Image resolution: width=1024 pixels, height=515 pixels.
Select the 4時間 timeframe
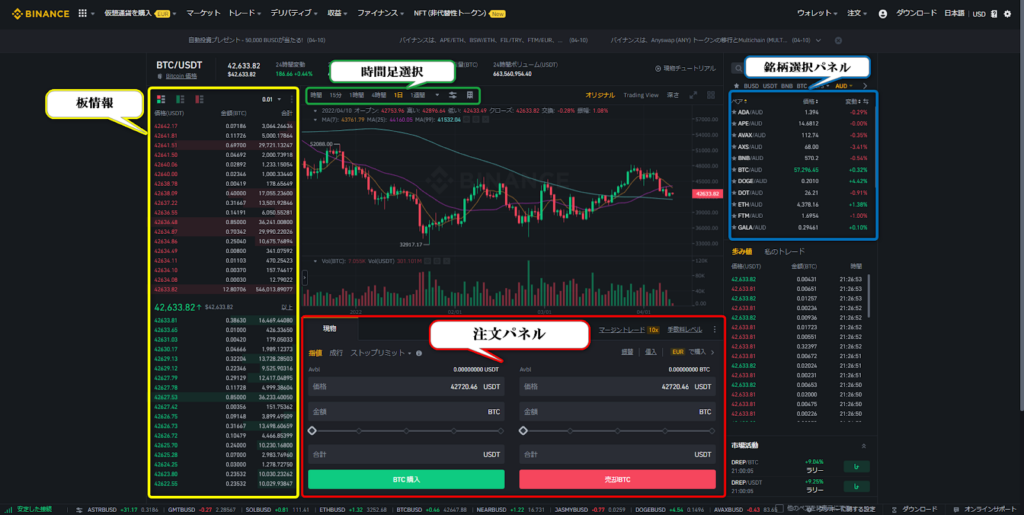point(379,95)
